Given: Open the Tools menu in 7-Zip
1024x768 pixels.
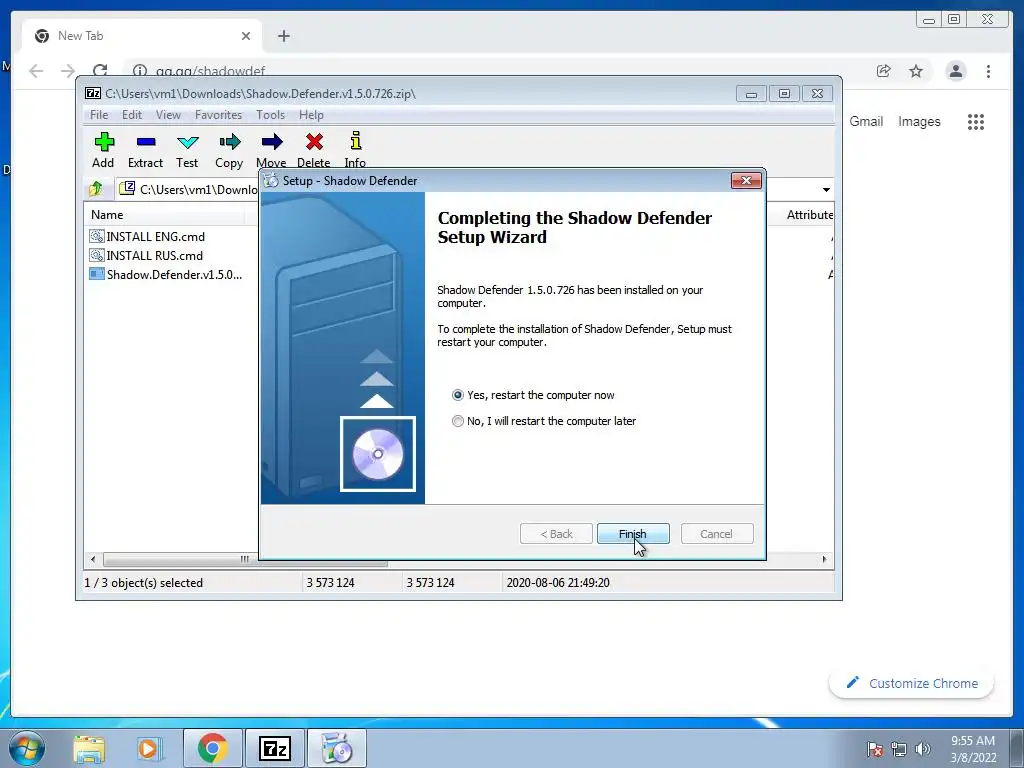Looking at the screenshot, I should (x=270, y=115).
